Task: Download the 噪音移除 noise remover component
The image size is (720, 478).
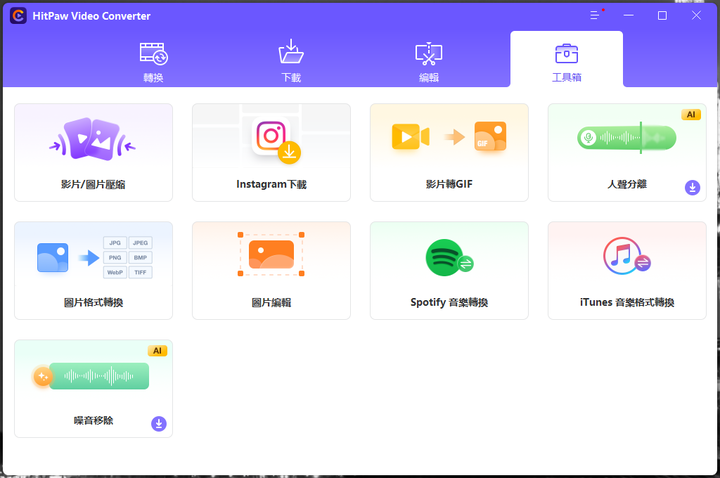Action: [x=159, y=423]
